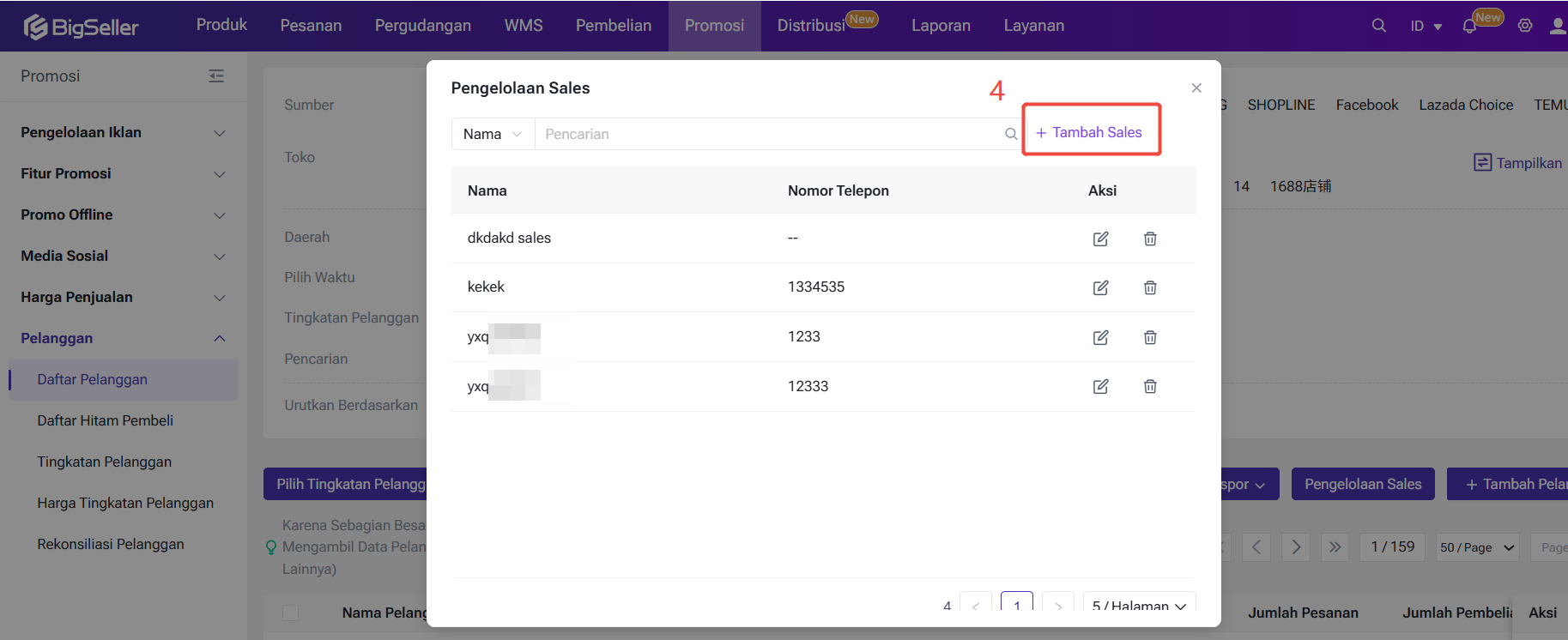1568x640 pixels.
Task: Click the Tambah Sales button
Action: point(1089,132)
